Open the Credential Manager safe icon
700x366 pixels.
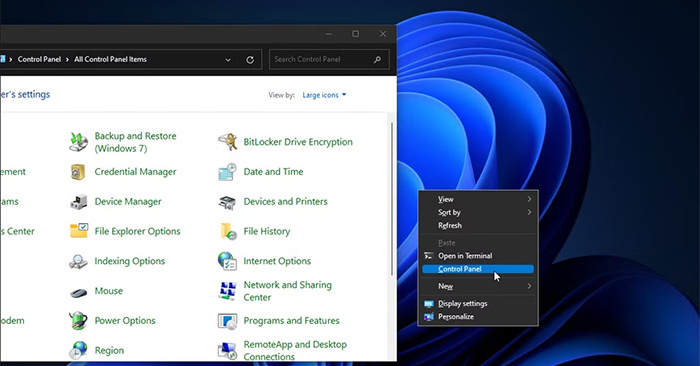point(78,172)
